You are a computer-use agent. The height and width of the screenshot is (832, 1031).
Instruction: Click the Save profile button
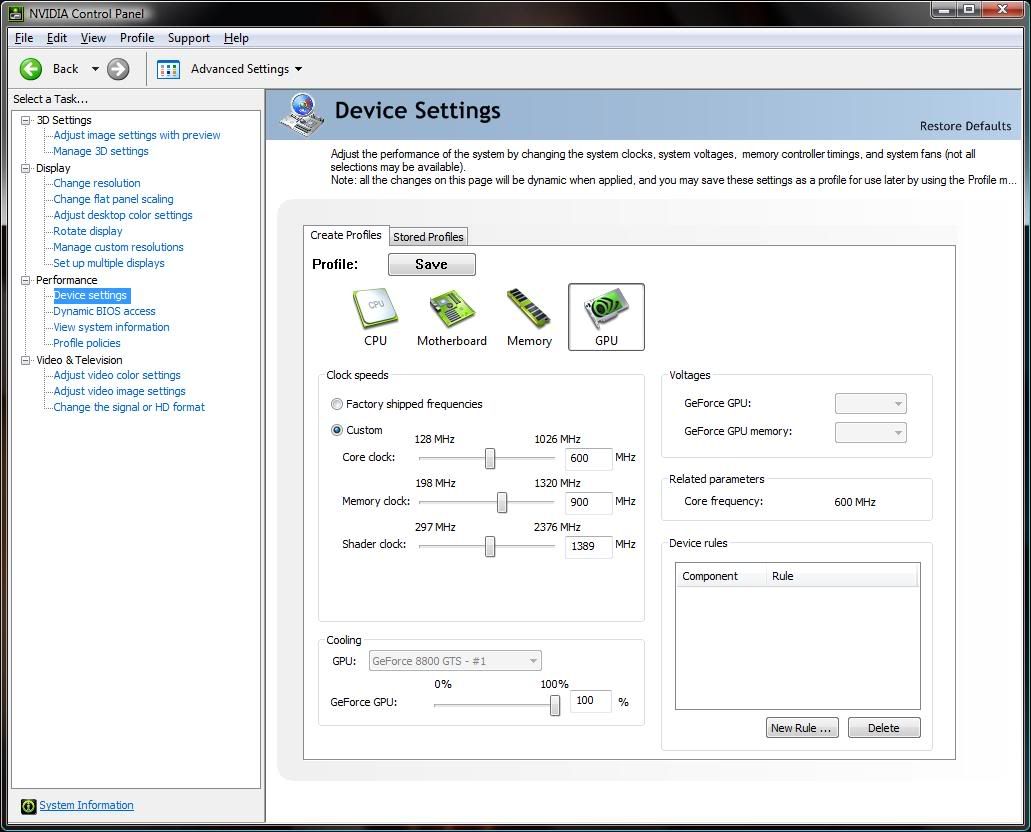[431, 264]
